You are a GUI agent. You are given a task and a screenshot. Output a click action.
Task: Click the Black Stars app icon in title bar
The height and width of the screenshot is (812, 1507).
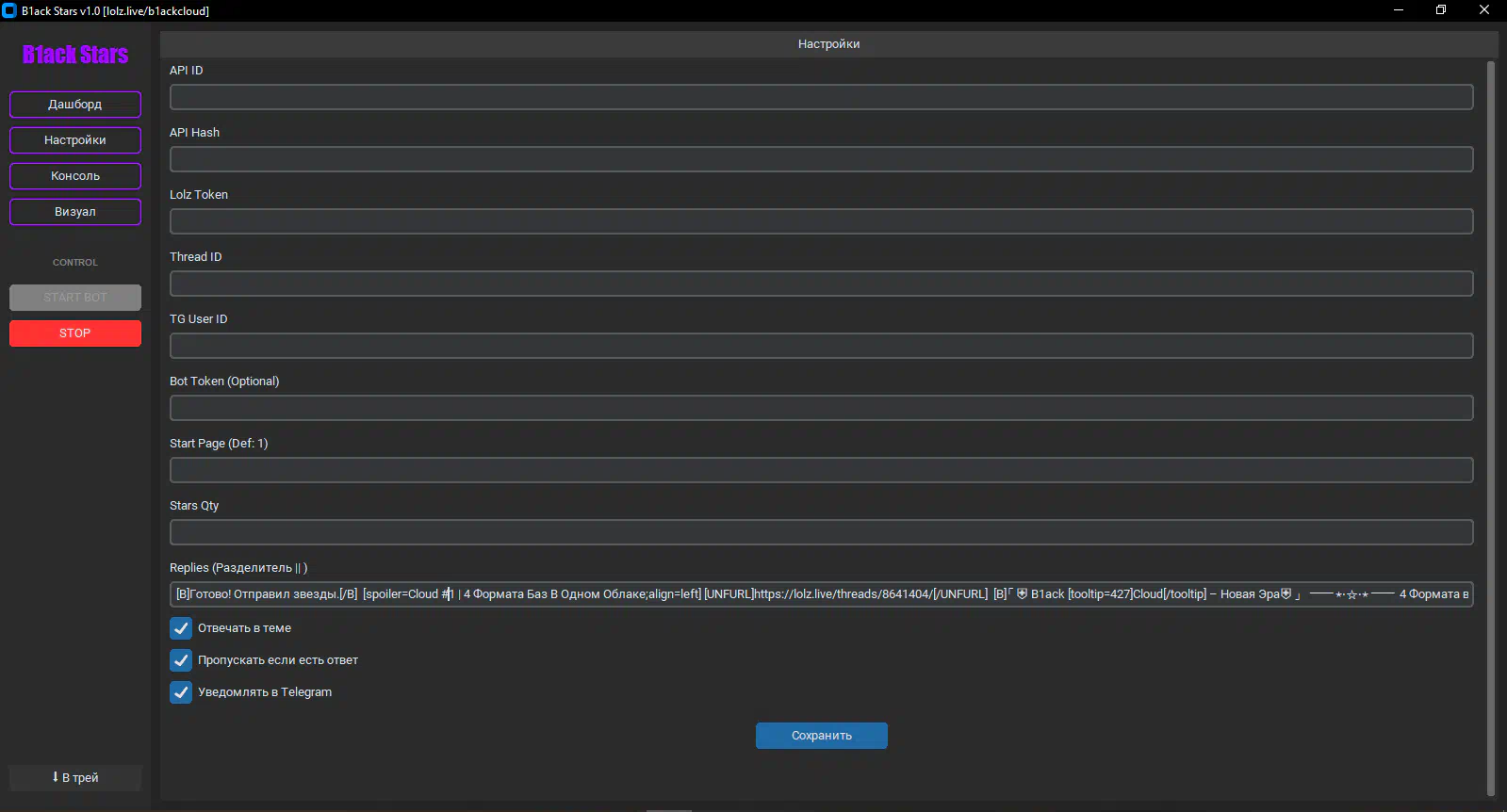(9, 10)
